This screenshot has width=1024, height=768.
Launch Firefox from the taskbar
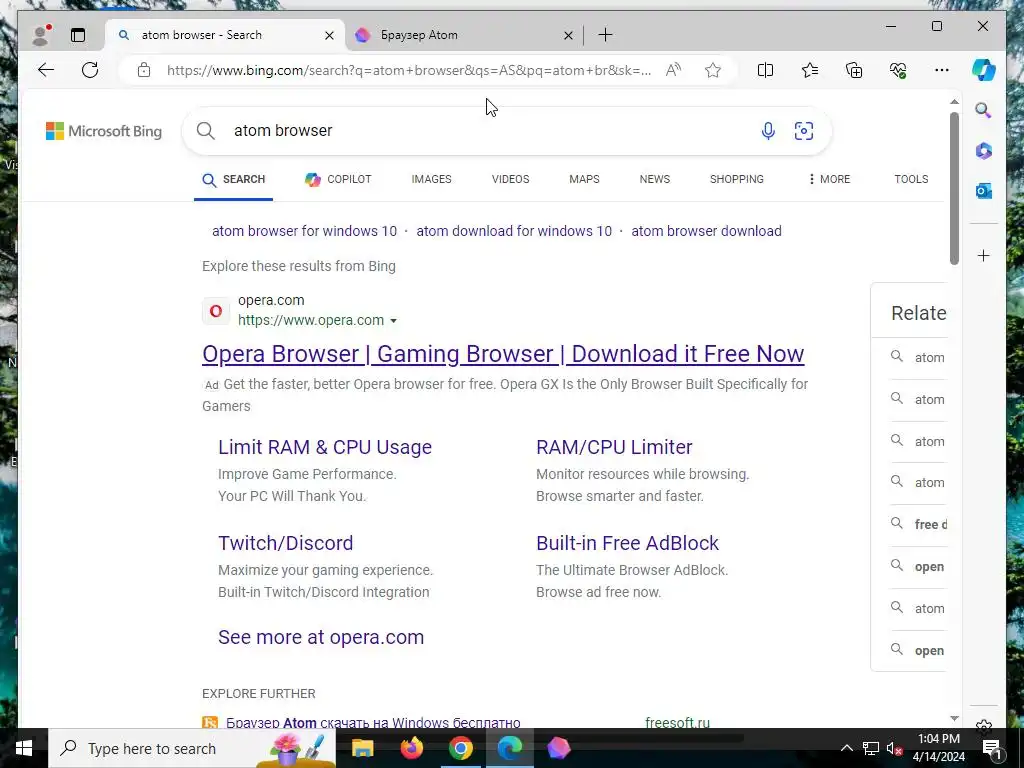tap(411, 748)
